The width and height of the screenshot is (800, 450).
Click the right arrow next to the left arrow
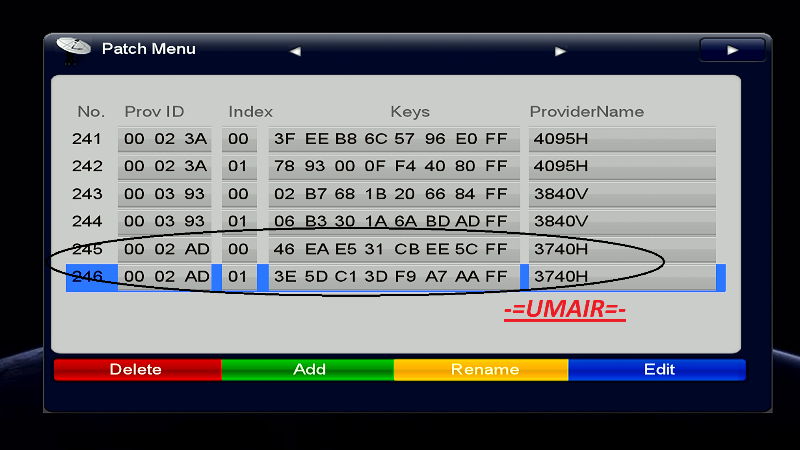click(x=560, y=51)
